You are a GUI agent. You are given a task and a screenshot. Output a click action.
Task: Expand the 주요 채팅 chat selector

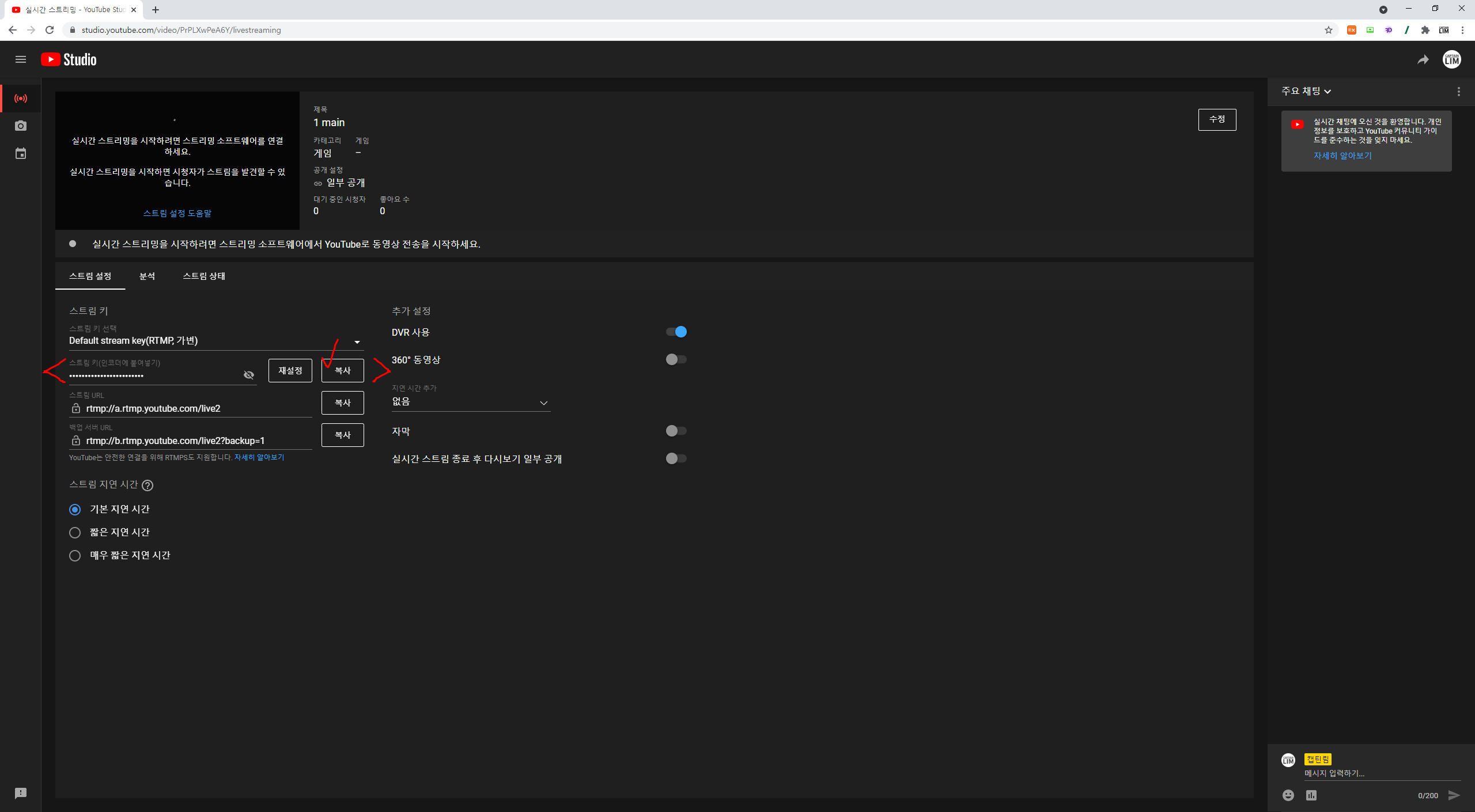(x=1306, y=91)
